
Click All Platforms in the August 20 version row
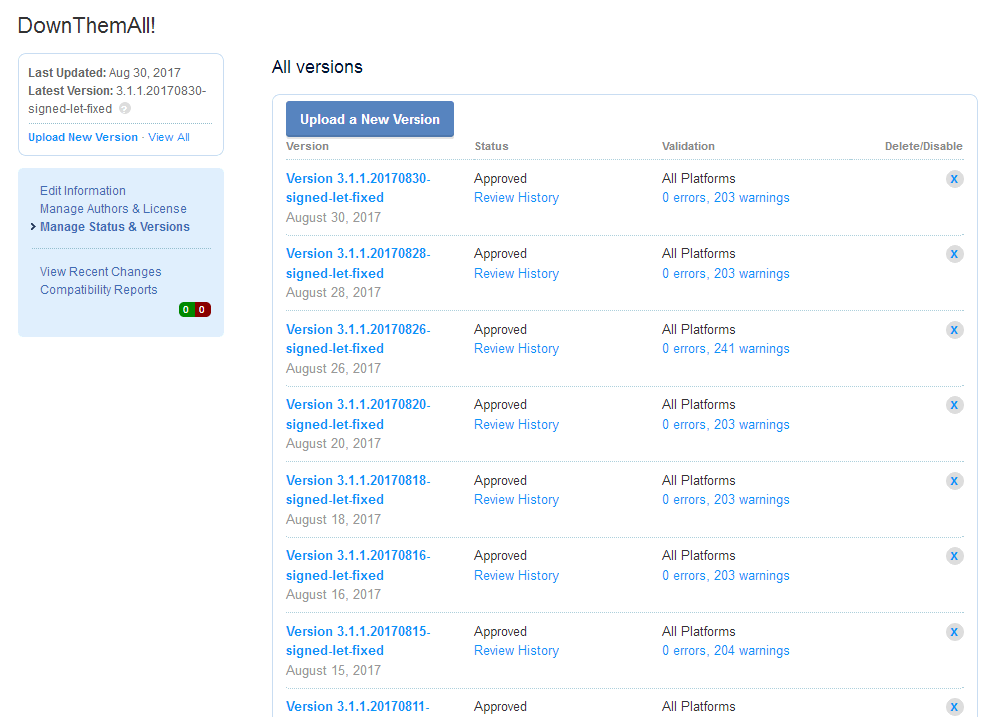[x=699, y=405]
